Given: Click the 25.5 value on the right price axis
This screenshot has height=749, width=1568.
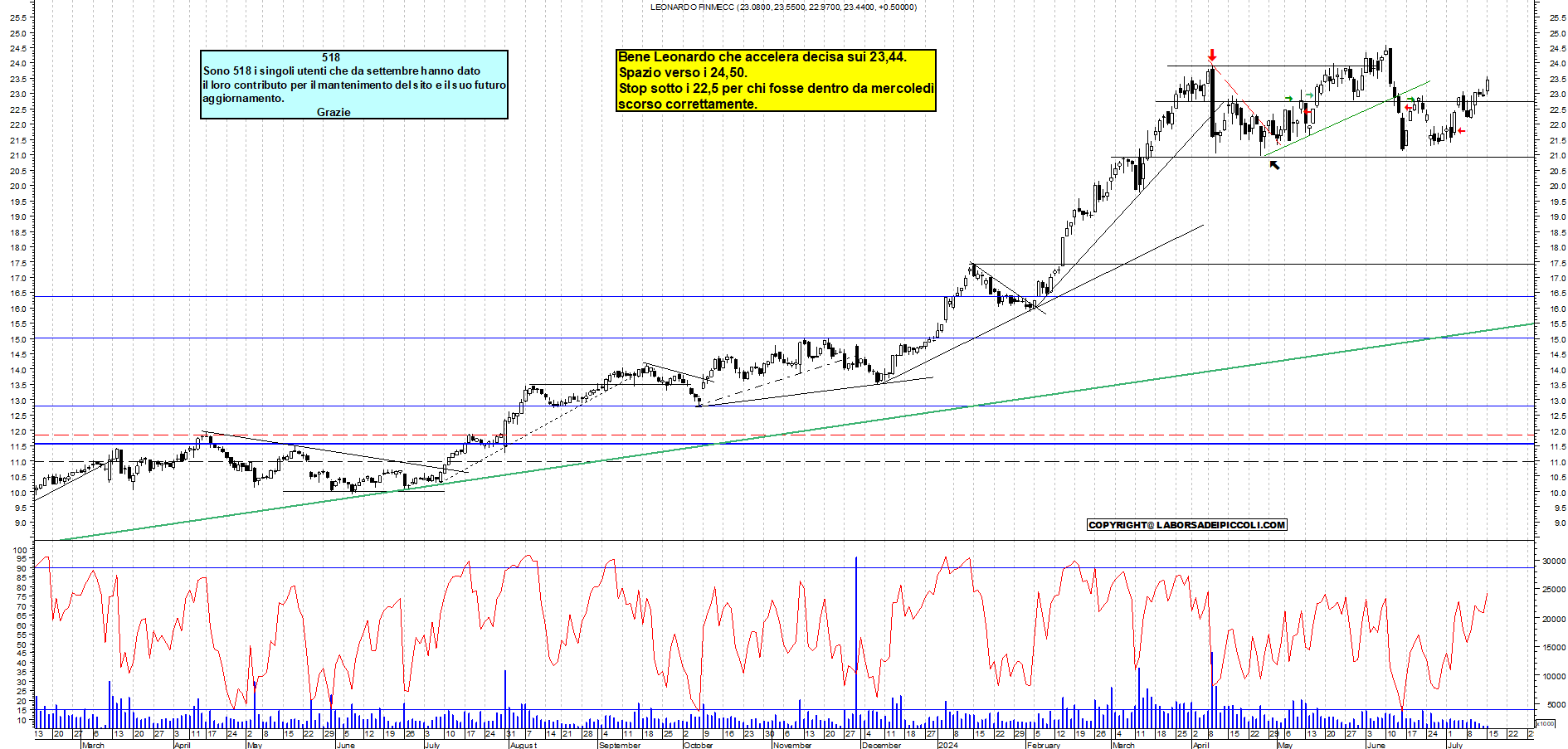Looking at the screenshot, I should [1557, 17].
